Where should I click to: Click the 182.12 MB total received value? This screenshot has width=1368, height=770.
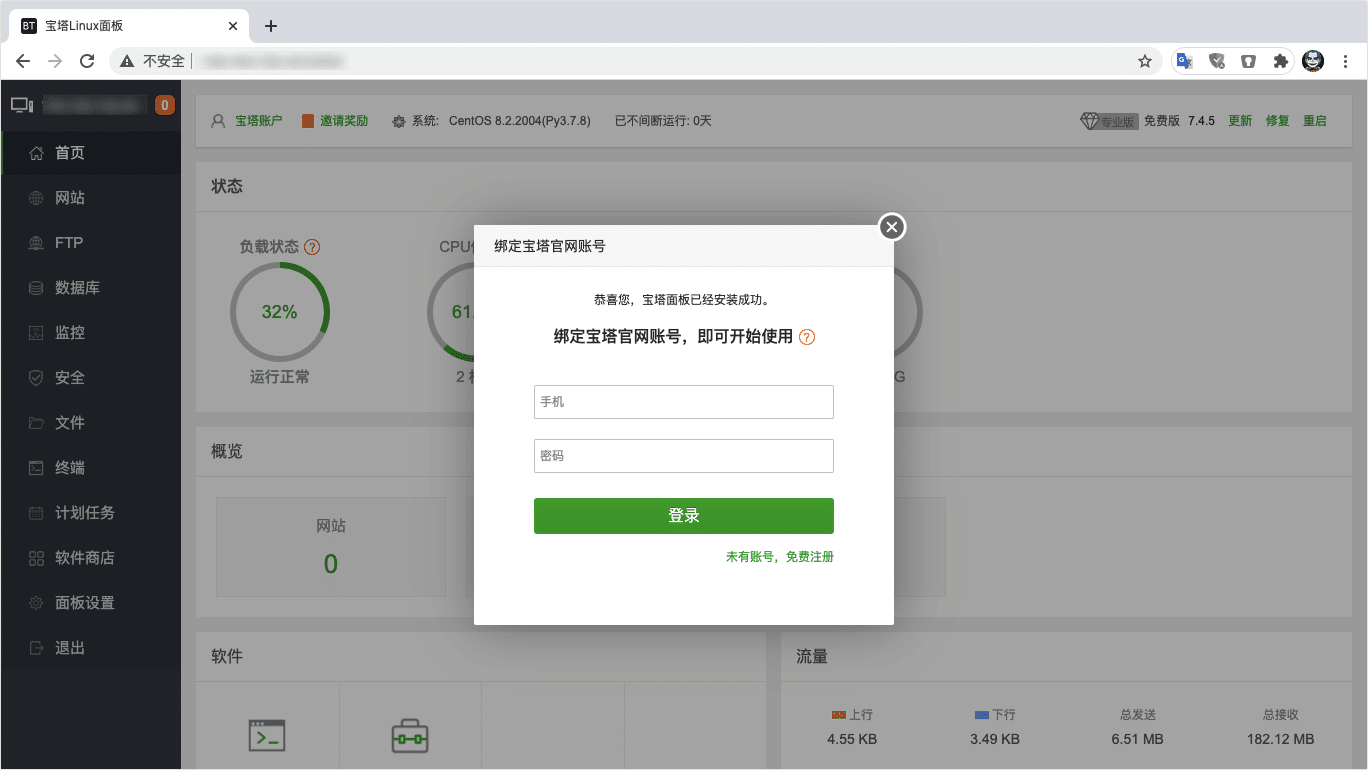click(x=1280, y=740)
